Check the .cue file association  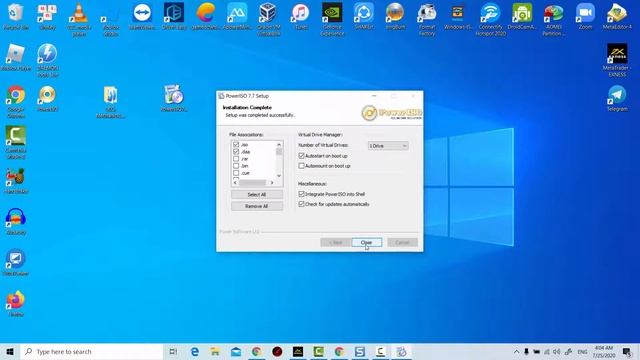236,173
